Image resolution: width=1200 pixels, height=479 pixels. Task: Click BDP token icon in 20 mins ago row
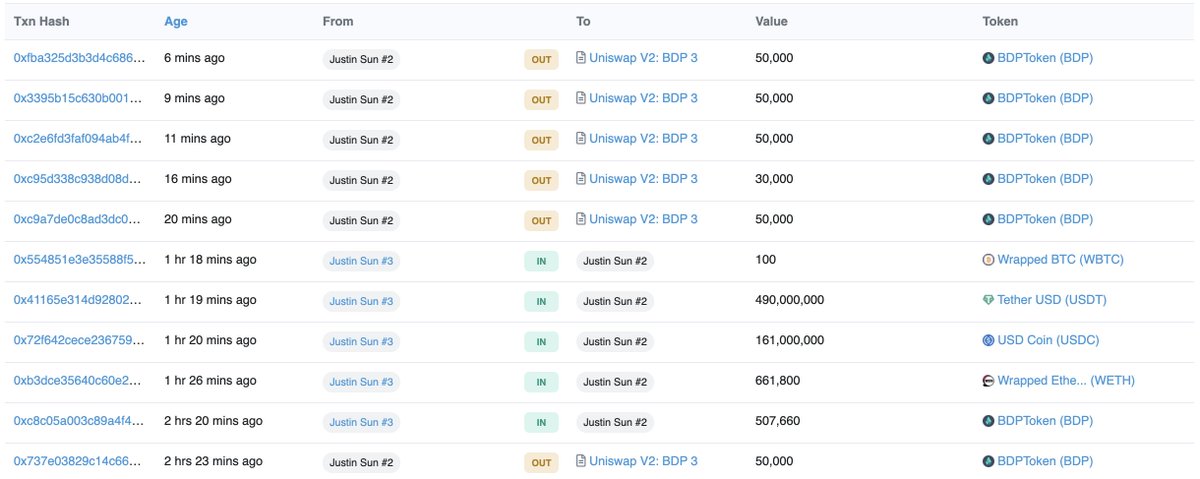989,219
